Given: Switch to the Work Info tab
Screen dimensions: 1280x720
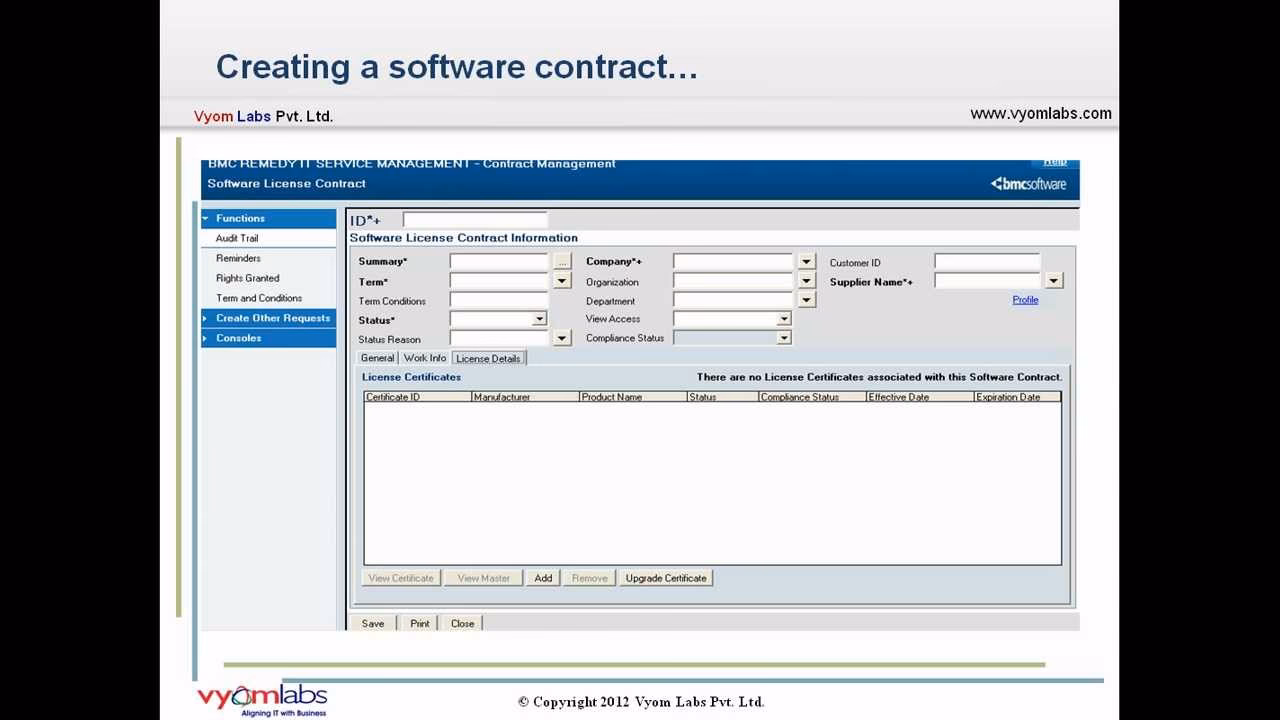Looking at the screenshot, I should (425, 358).
